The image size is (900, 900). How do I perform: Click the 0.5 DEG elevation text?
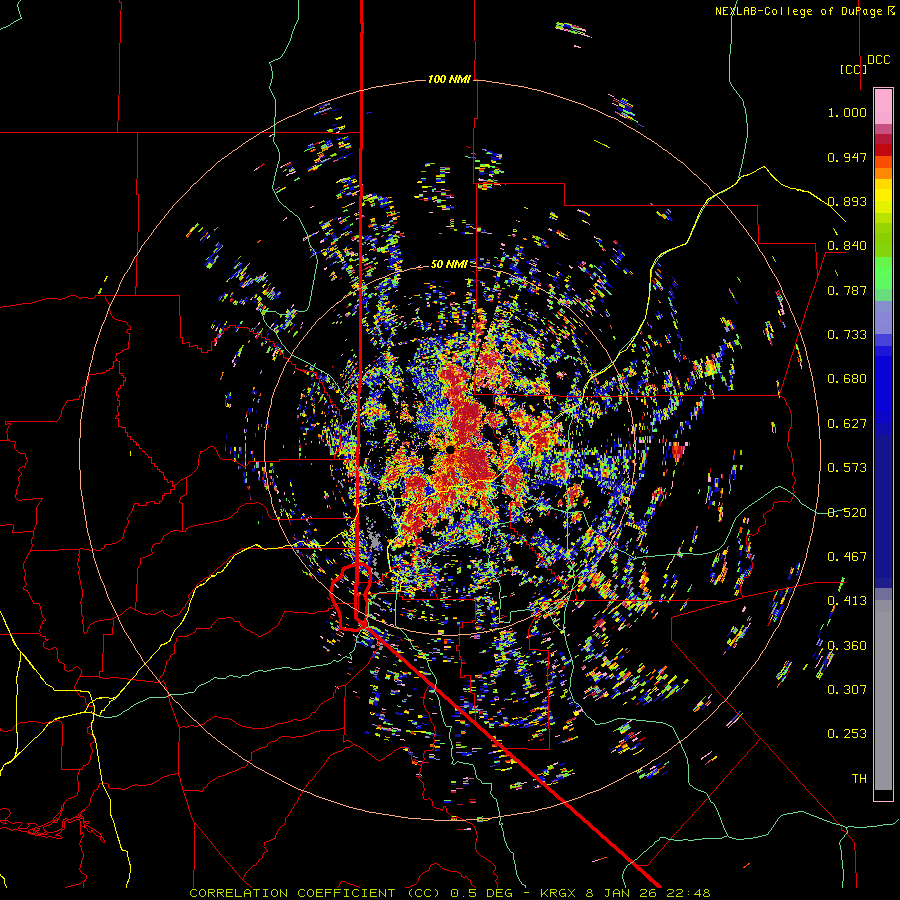[484, 893]
